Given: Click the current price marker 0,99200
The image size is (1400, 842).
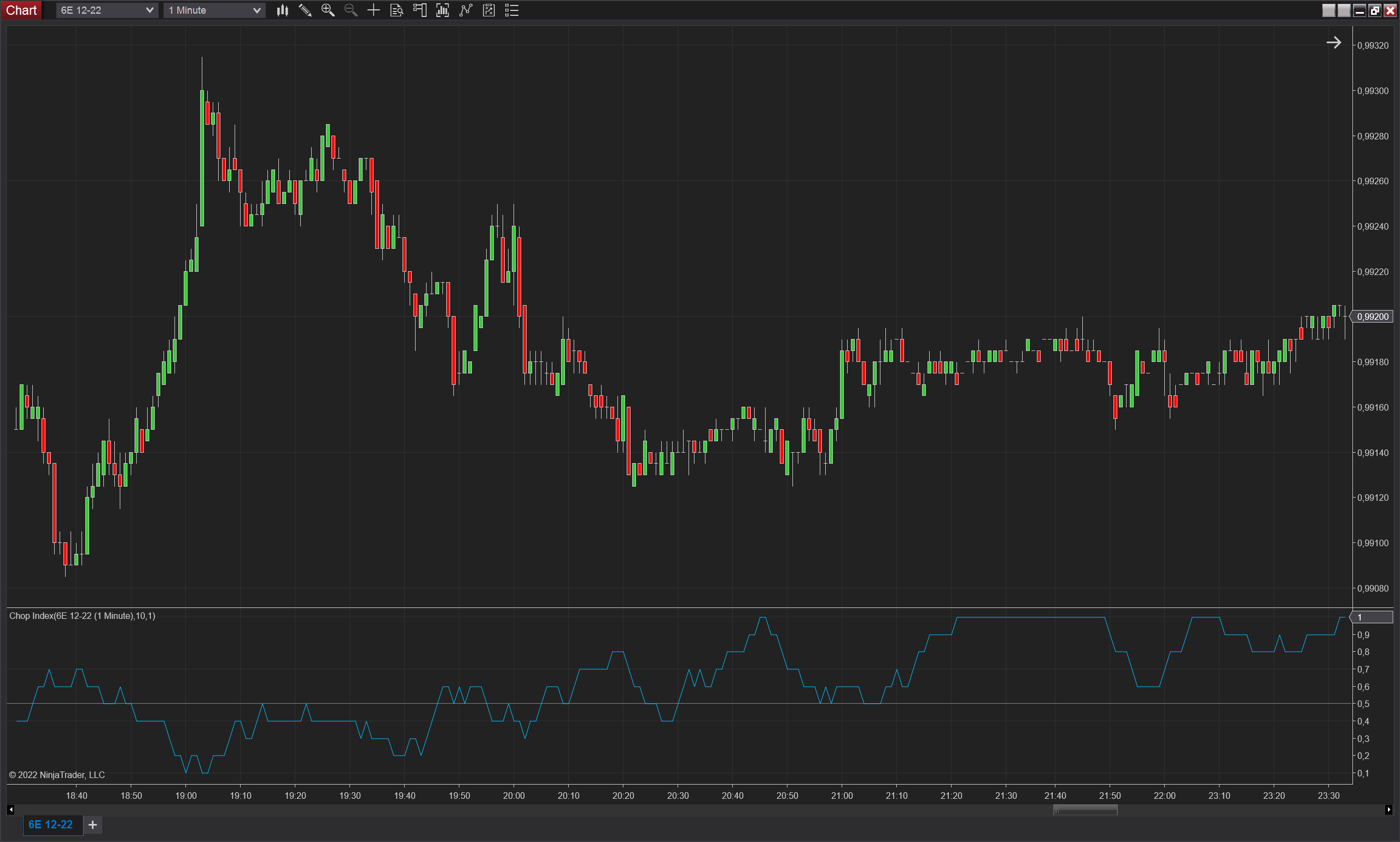Looking at the screenshot, I should tap(1372, 317).
